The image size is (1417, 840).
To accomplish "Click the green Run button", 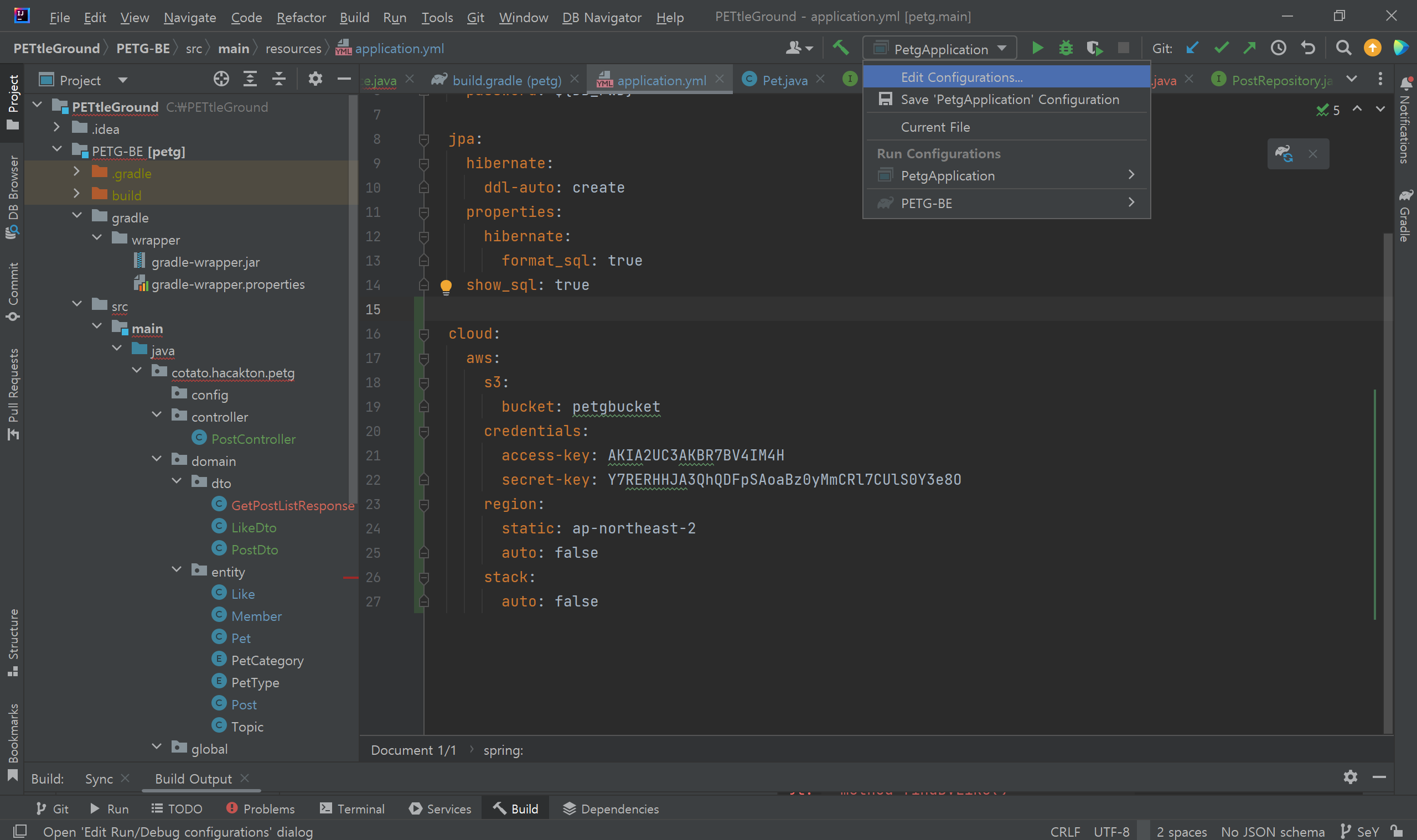I will [1037, 49].
